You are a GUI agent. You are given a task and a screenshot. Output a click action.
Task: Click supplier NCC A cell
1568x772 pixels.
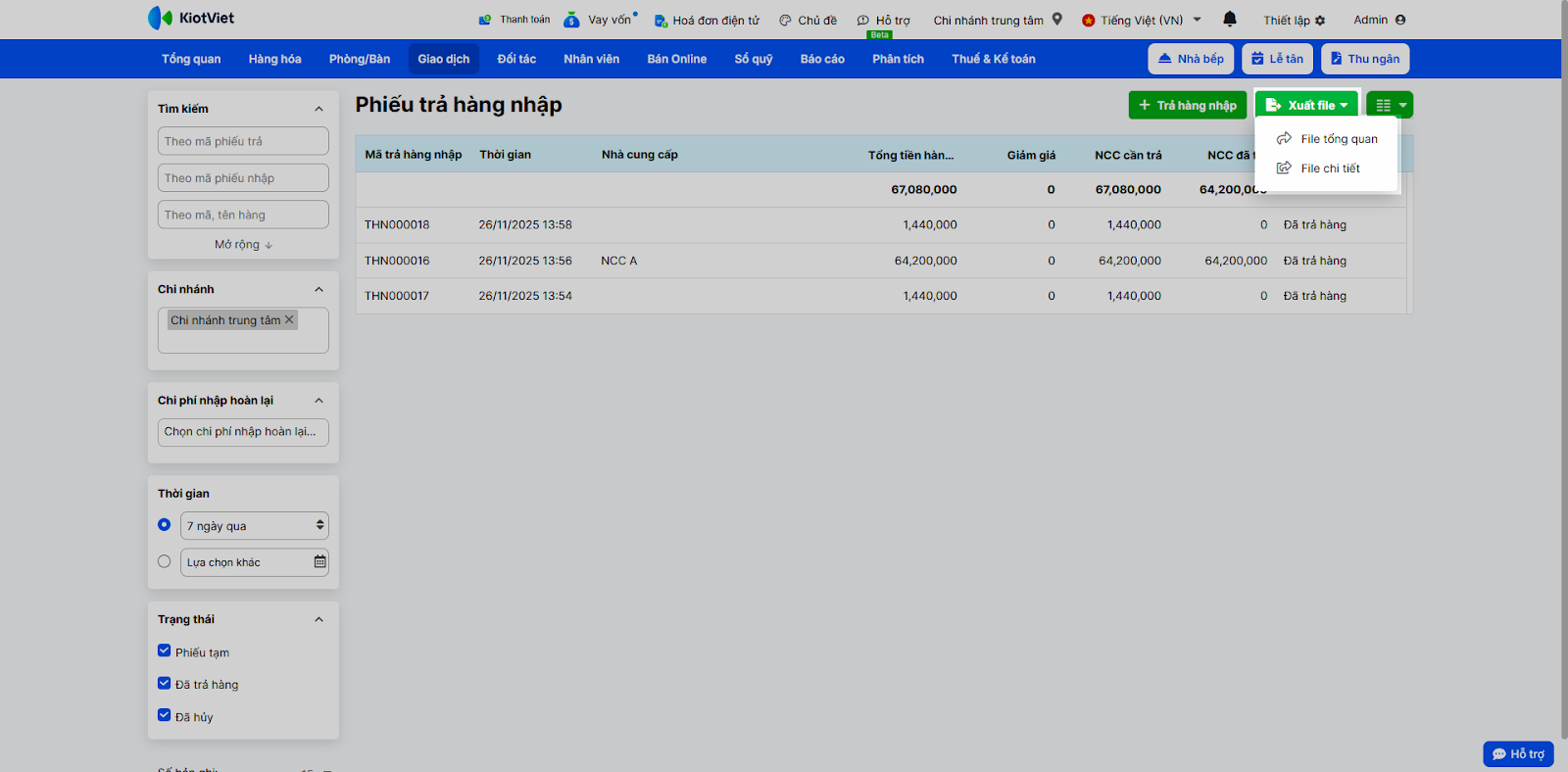pyautogui.click(x=619, y=261)
